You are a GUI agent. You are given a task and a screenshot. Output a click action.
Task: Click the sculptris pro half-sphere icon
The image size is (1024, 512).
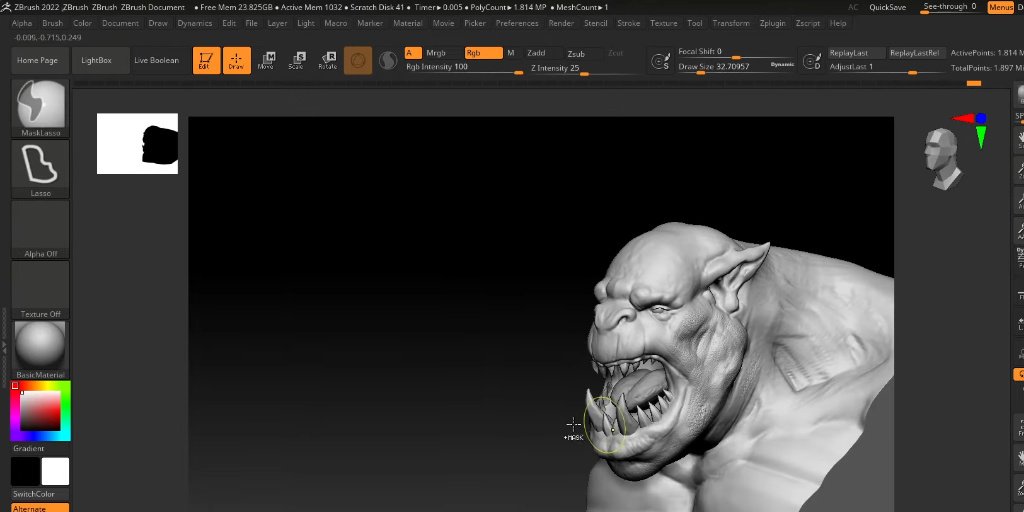pyautogui.click(x=388, y=61)
